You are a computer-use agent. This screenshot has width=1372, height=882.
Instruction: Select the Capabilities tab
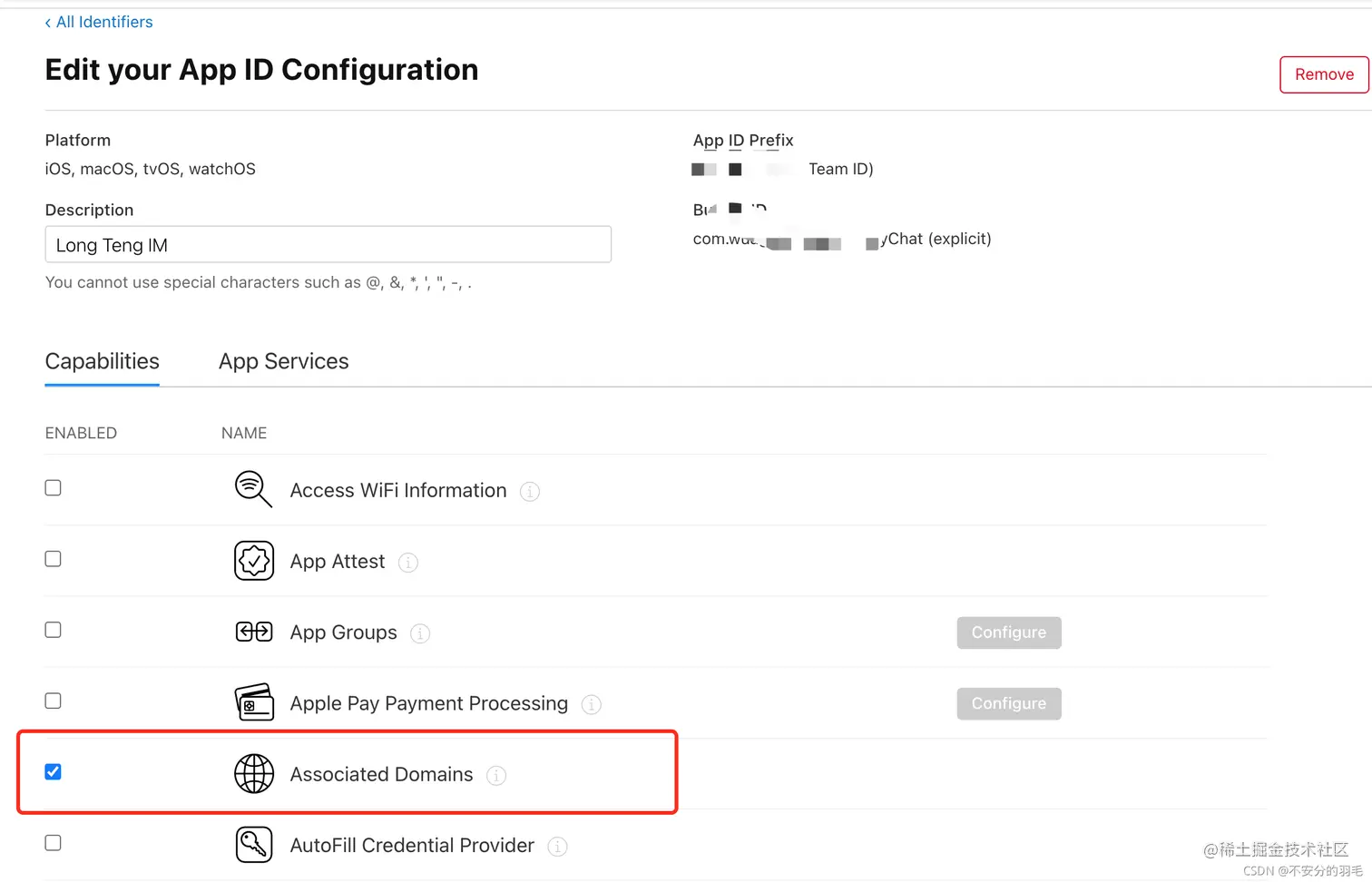[x=103, y=361]
